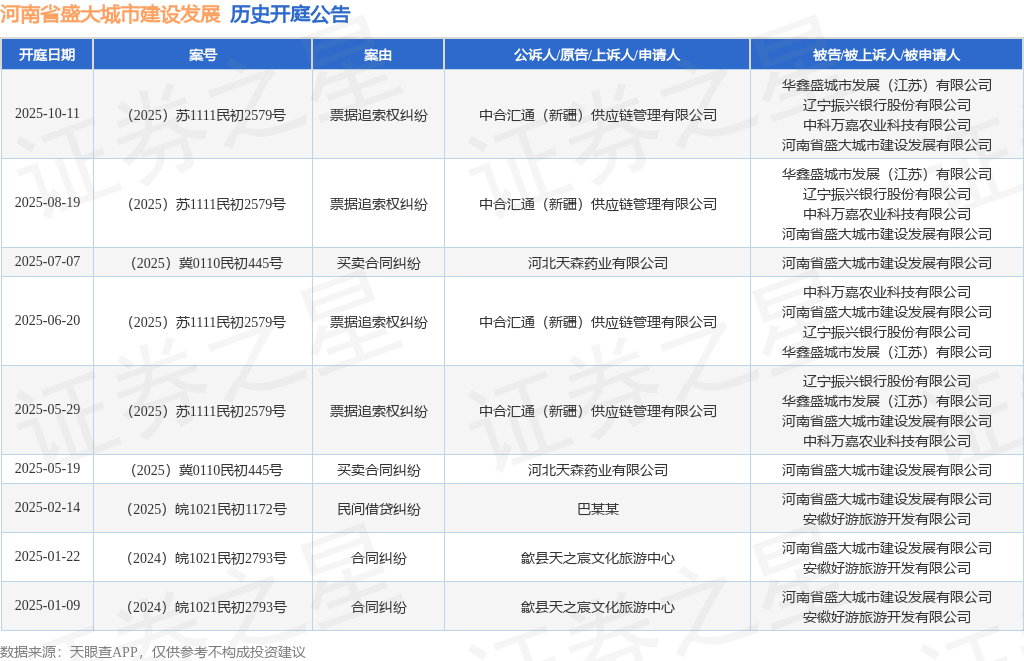Click the 数据来源：天眼查APP footer note

tap(153, 652)
